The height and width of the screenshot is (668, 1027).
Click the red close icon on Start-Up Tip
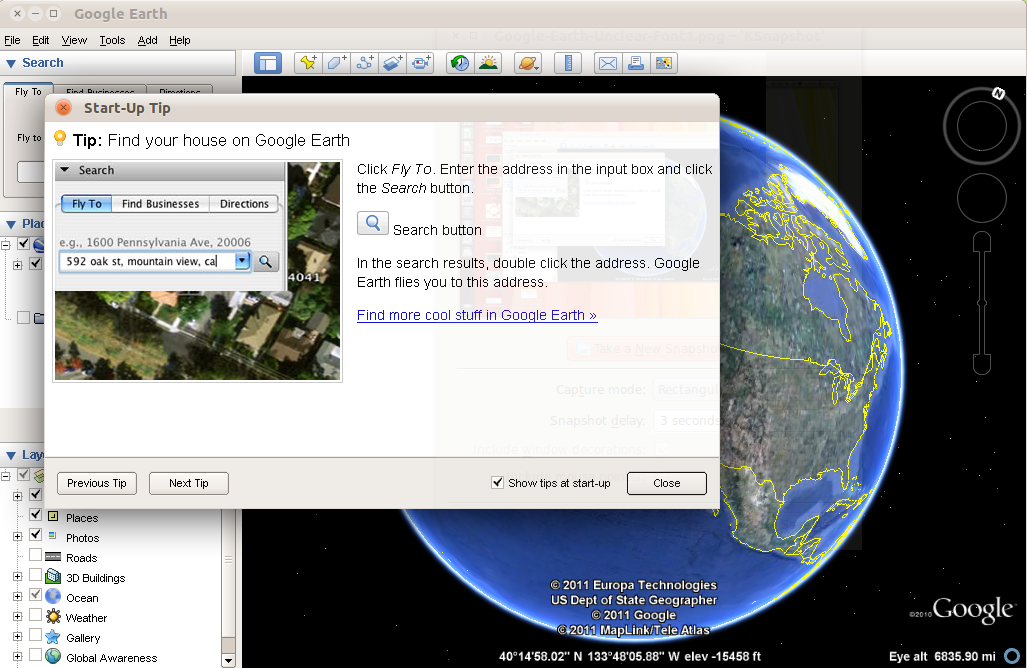click(64, 108)
